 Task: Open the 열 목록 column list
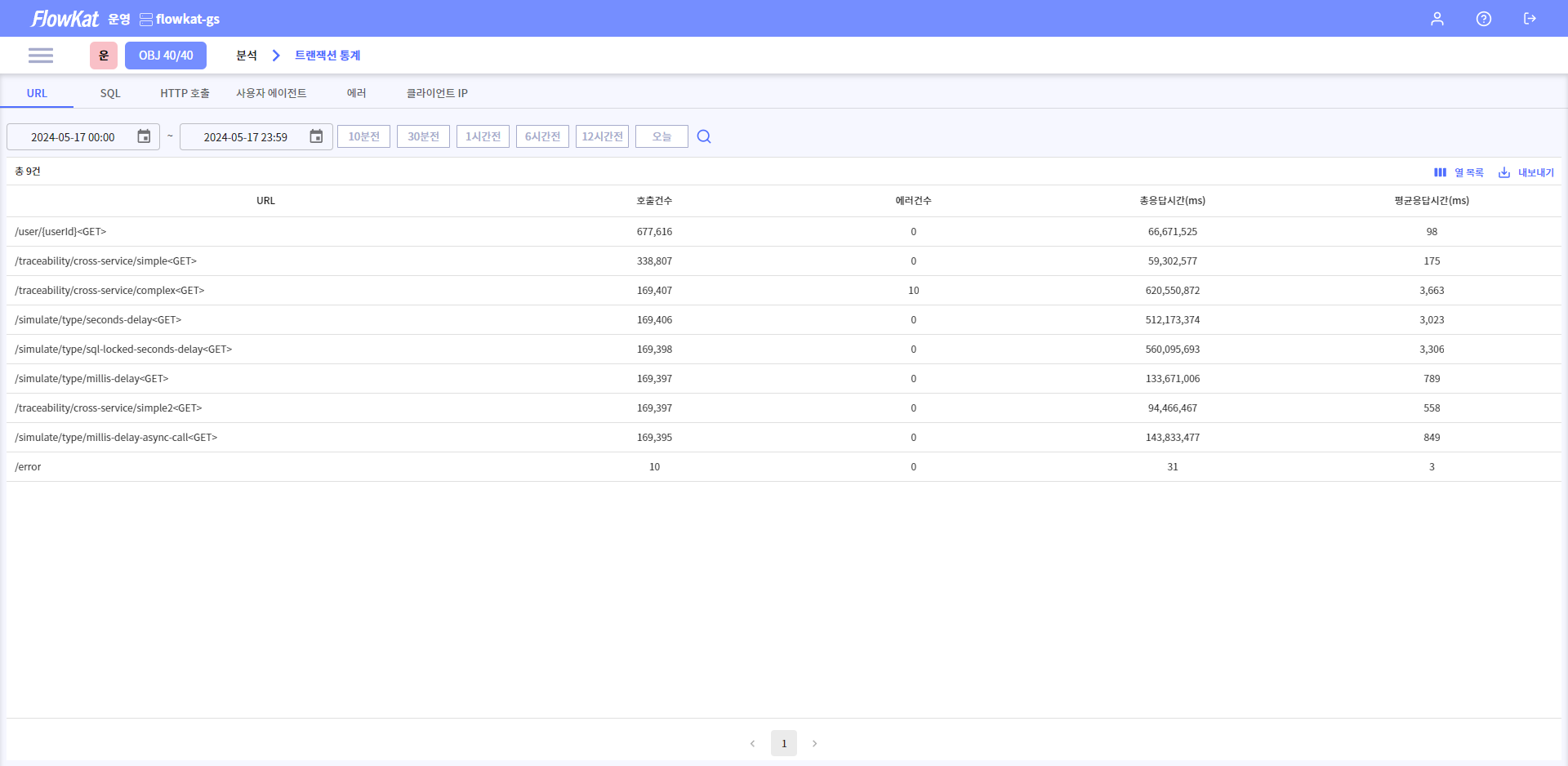click(x=1459, y=172)
